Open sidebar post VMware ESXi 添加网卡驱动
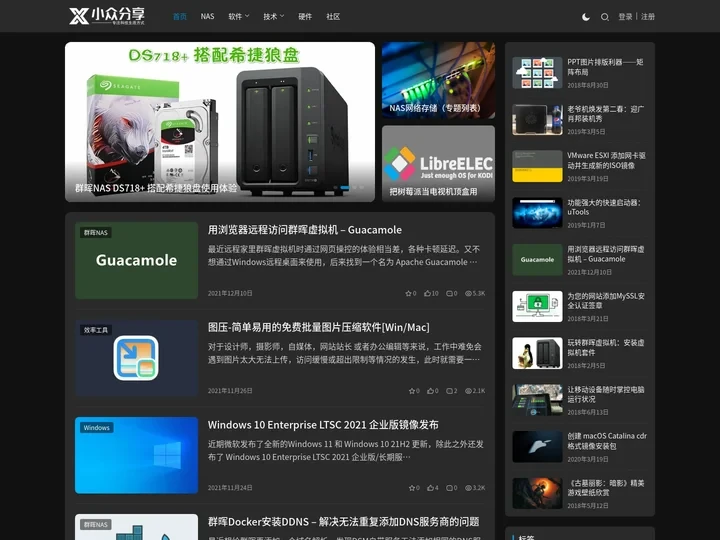This screenshot has height=540, width=720. coord(606,160)
